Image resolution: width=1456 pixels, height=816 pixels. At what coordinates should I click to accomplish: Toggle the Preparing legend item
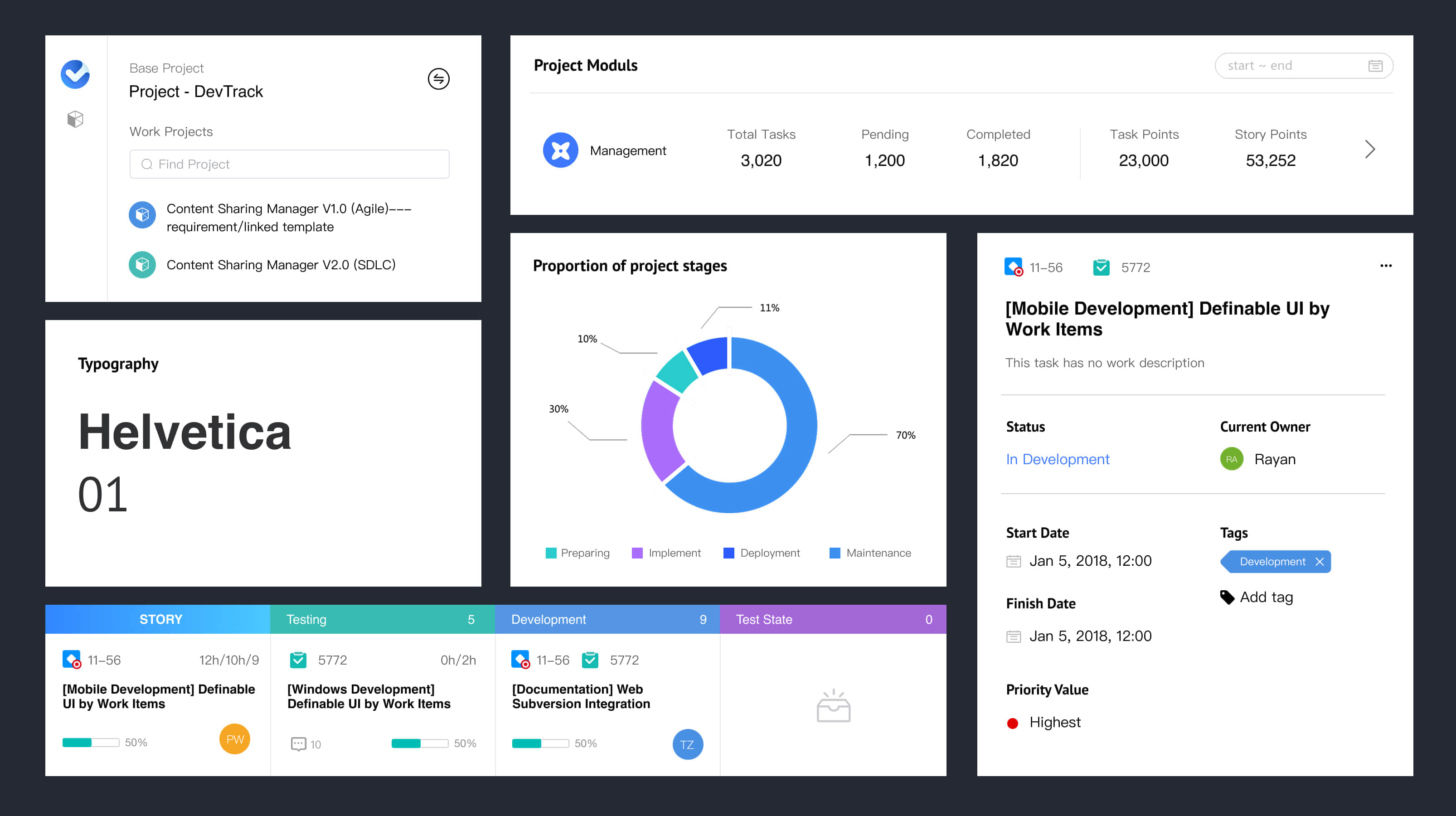pos(578,553)
